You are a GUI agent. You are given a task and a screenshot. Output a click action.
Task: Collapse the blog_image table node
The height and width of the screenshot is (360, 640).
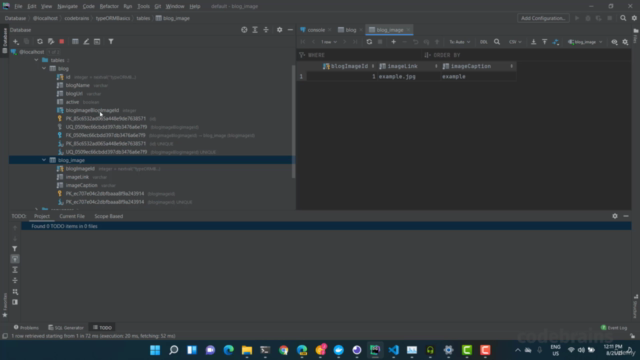tap(44, 160)
